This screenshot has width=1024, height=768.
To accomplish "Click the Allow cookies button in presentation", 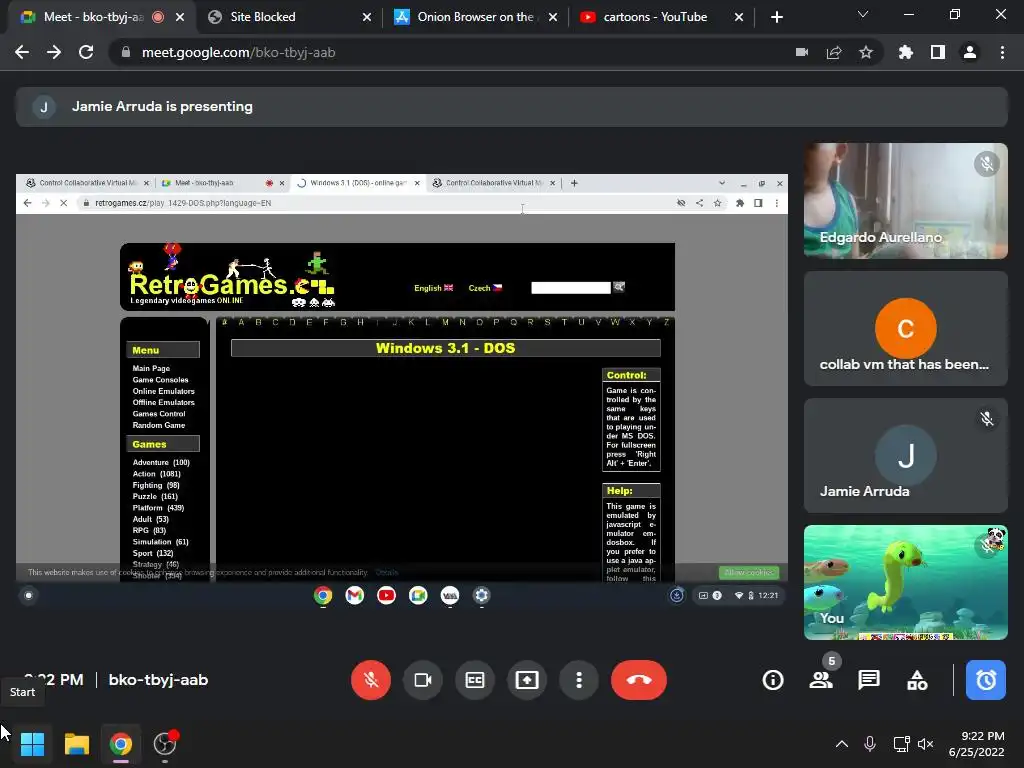I will tap(748, 573).
